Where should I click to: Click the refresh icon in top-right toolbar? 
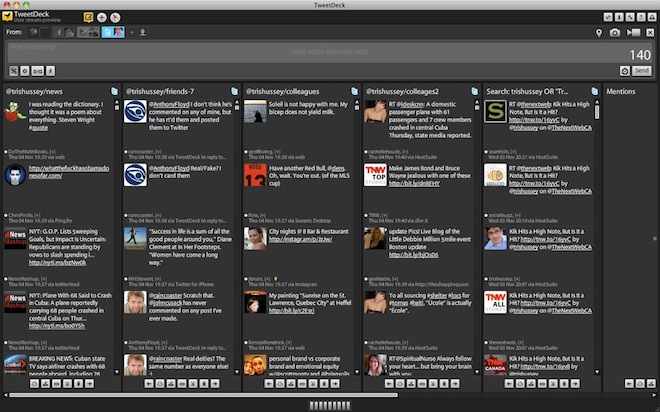608,17
